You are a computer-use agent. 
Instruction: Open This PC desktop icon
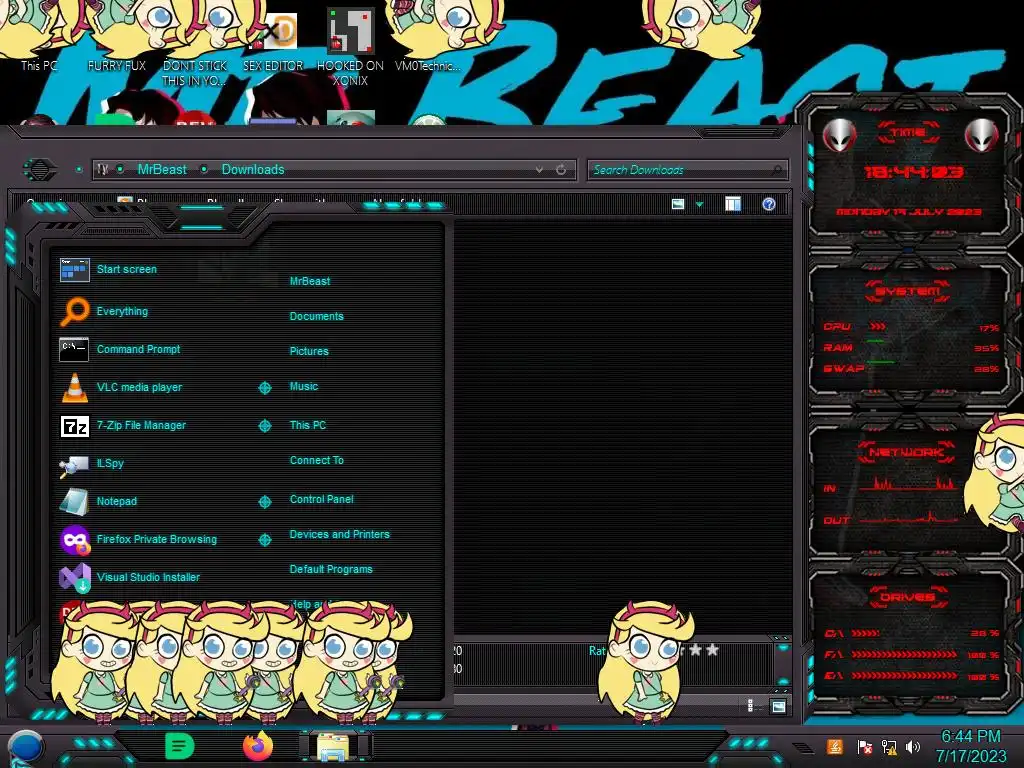pyautogui.click(x=39, y=39)
